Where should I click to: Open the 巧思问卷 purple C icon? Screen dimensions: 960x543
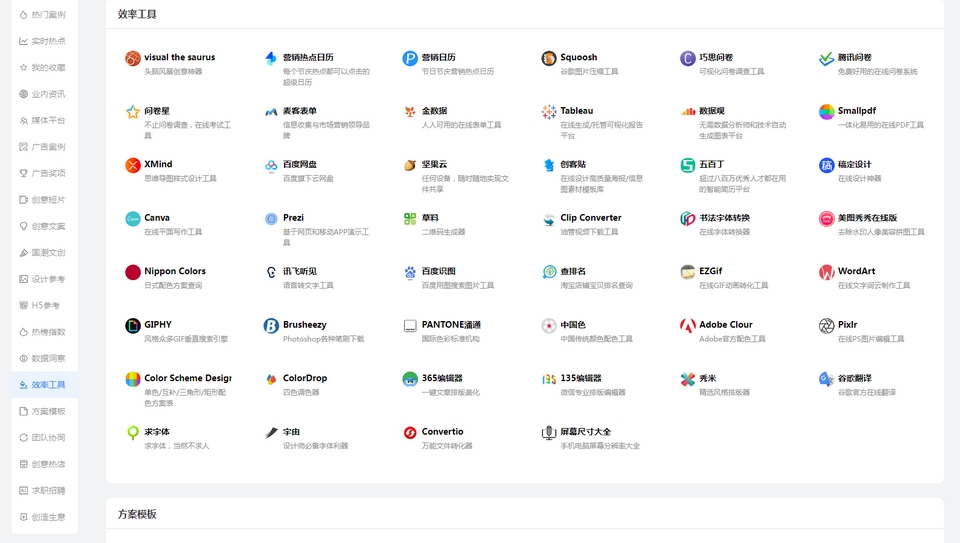point(688,58)
